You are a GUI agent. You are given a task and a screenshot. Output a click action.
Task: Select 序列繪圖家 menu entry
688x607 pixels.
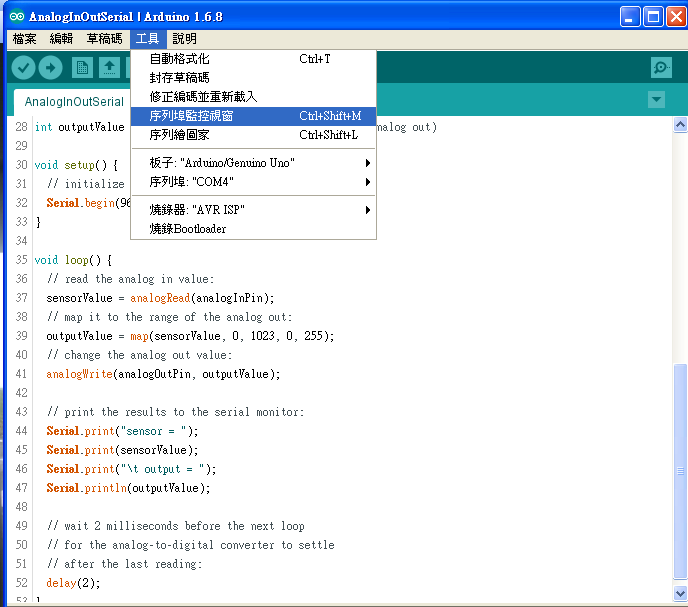point(254,135)
